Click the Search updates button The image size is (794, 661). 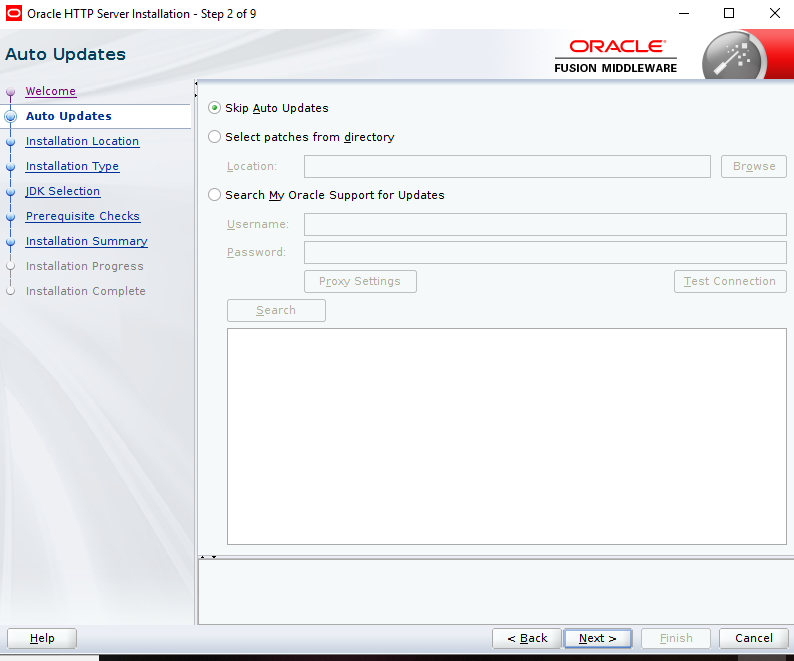(276, 310)
